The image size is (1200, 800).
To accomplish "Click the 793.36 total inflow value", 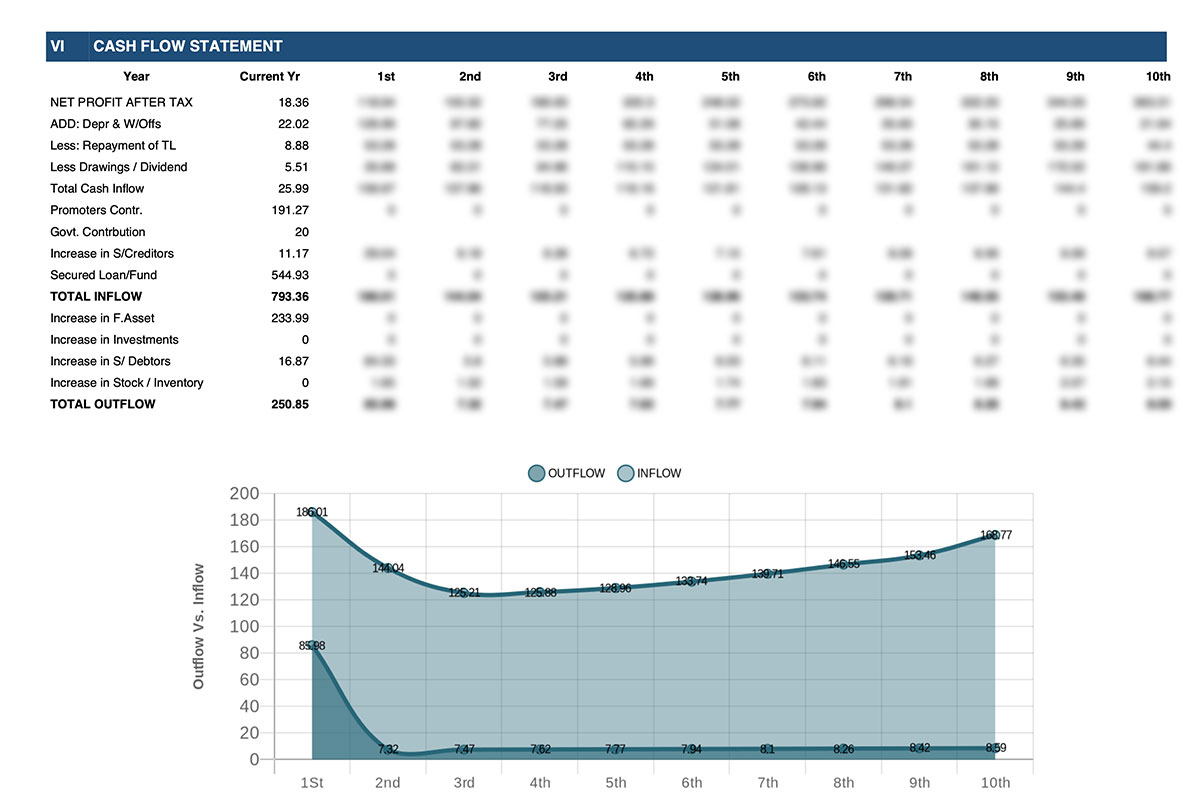I will pos(290,297).
